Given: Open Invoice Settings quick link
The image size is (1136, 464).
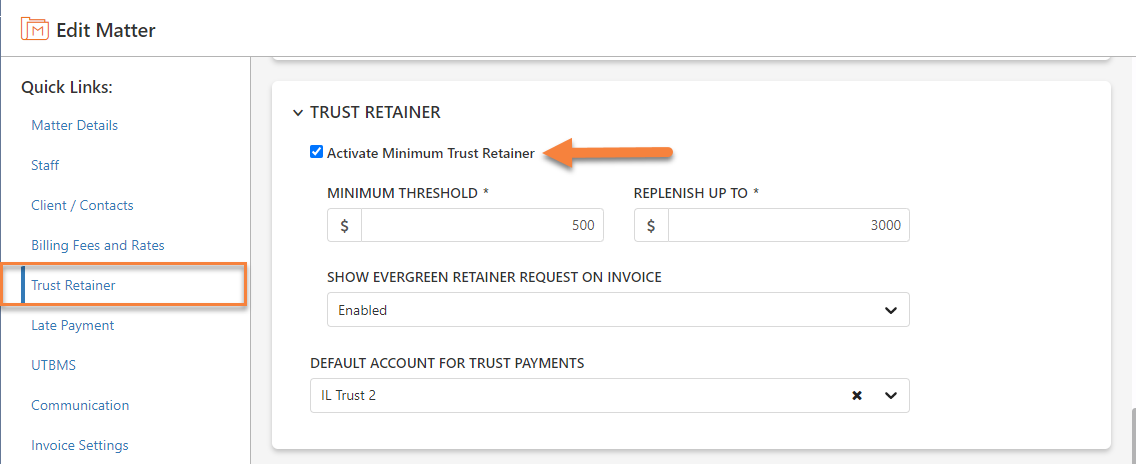Looking at the screenshot, I should tap(79, 445).
